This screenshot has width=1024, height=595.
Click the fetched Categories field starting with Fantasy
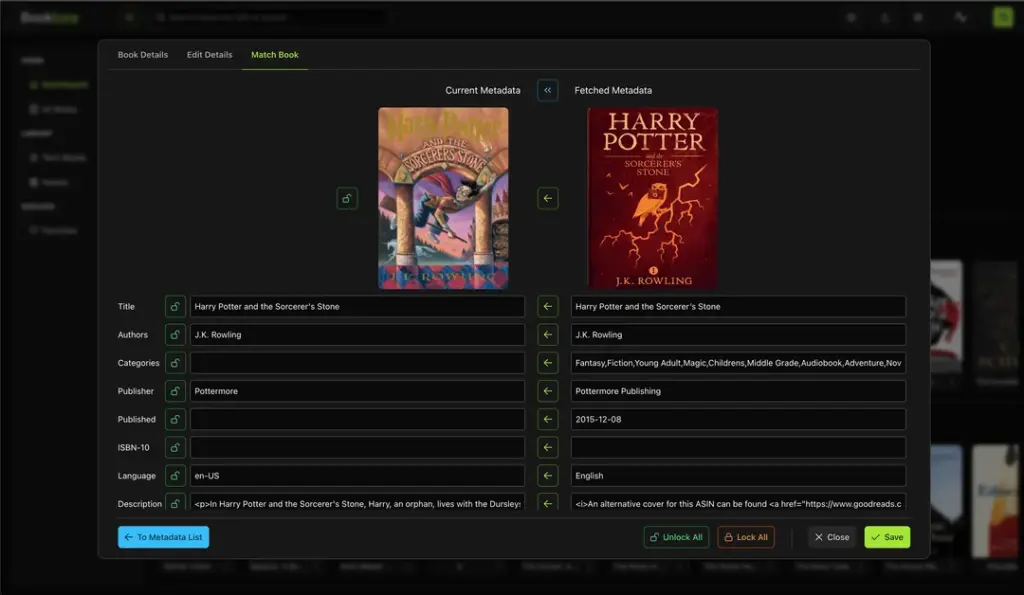[738, 363]
